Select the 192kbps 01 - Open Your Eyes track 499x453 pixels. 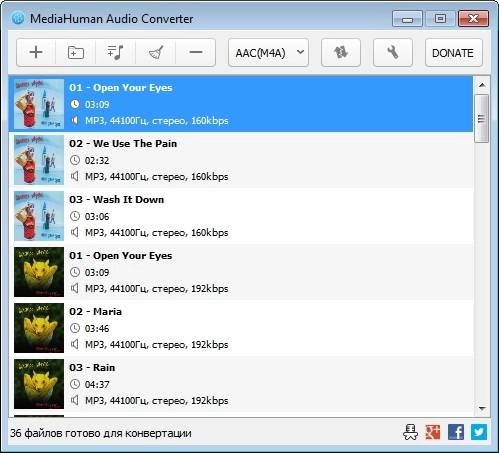click(x=241, y=272)
